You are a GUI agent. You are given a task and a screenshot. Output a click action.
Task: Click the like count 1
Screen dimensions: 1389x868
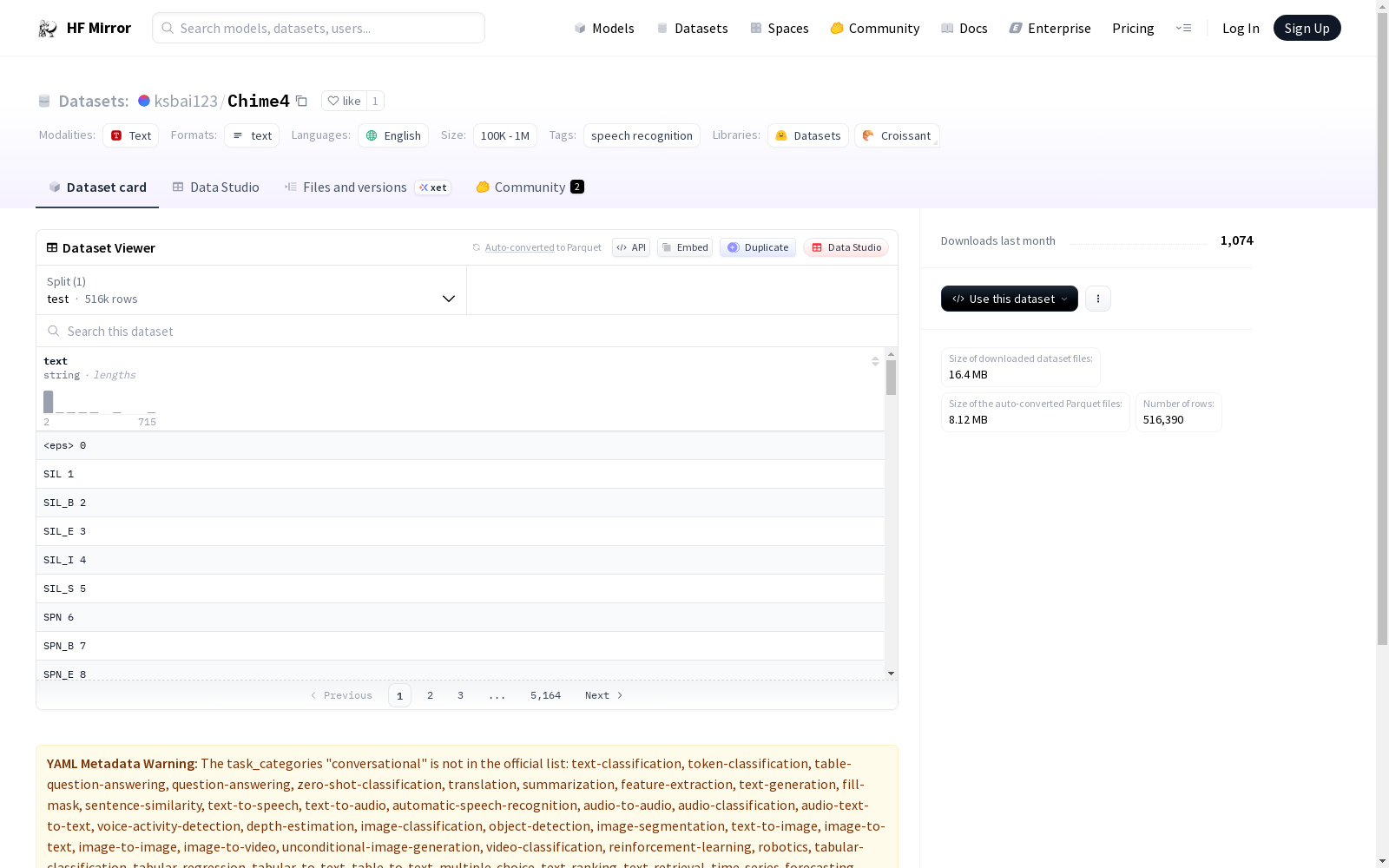(375, 101)
